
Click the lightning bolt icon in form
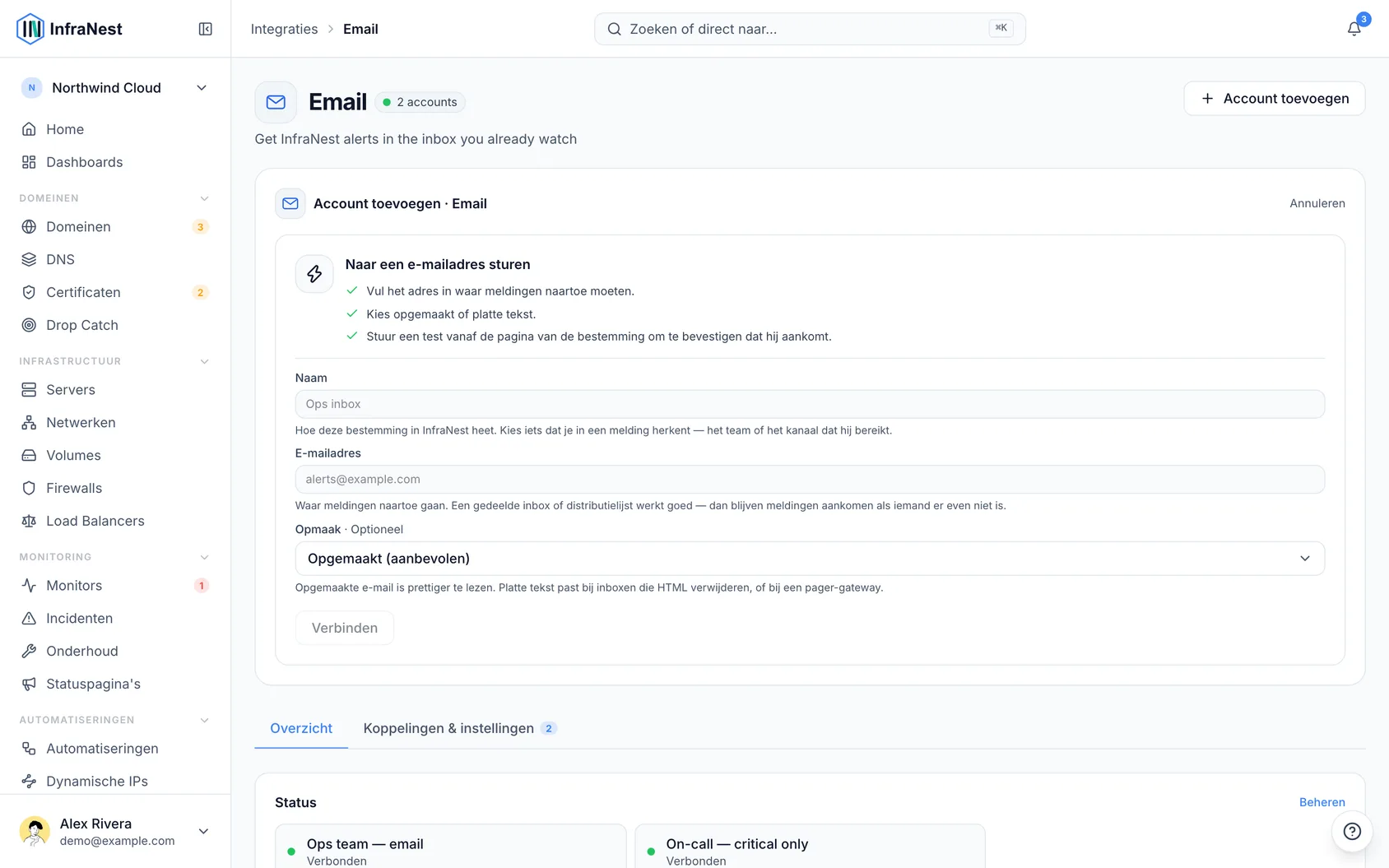(x=314, y=274)
